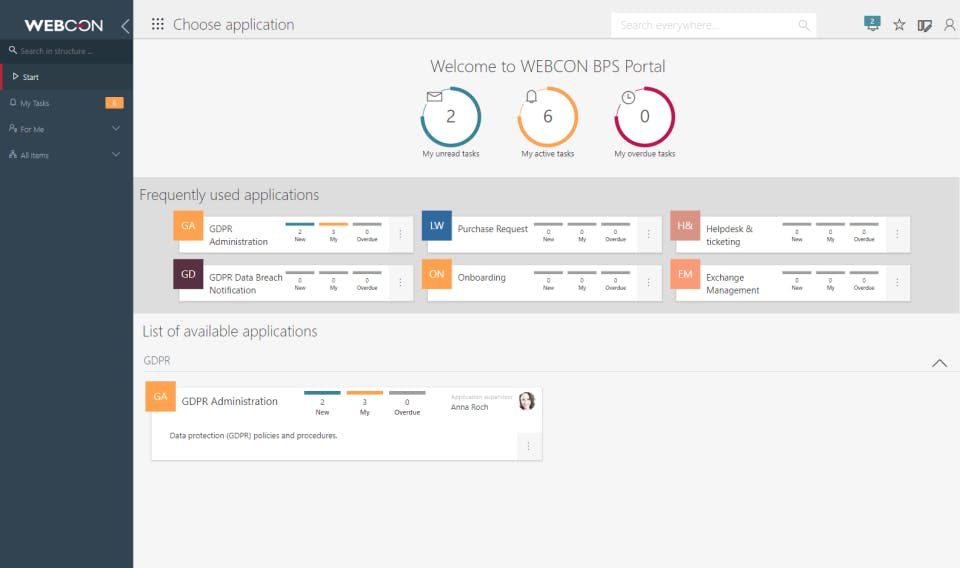This screenshot has height=568, width=960.
Task: Collapse the sidebar with the arrow icon
Action: [125, 26]
